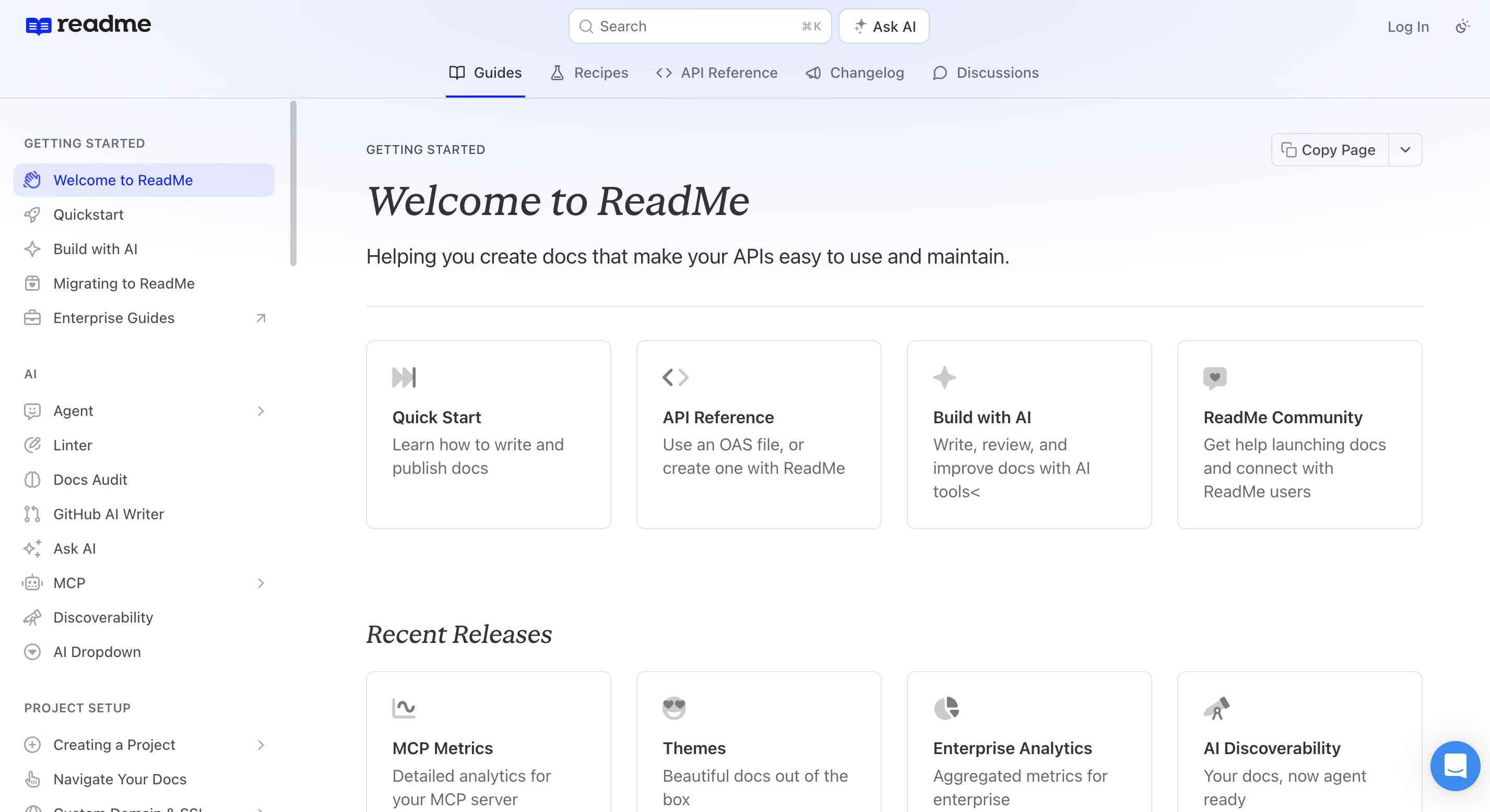1490x812 pixels.
Task: Click the GitHub AI Writer icon
Action: 32,514
